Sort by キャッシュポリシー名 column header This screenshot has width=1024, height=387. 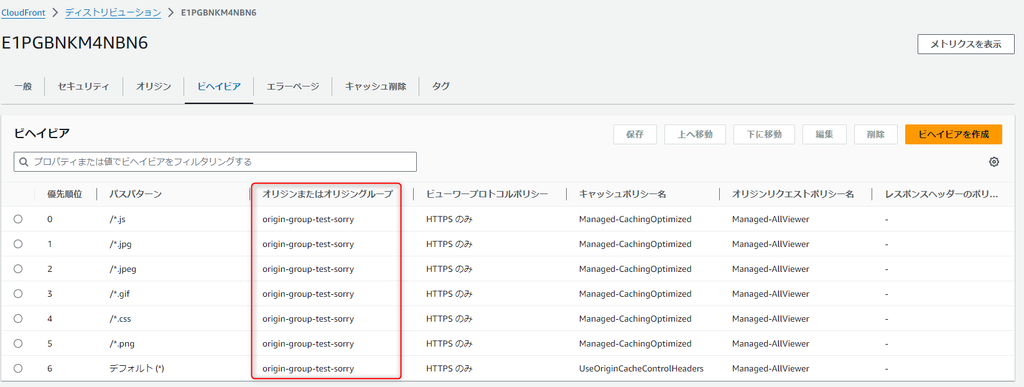pyautogui.click(x=622, y=194)
